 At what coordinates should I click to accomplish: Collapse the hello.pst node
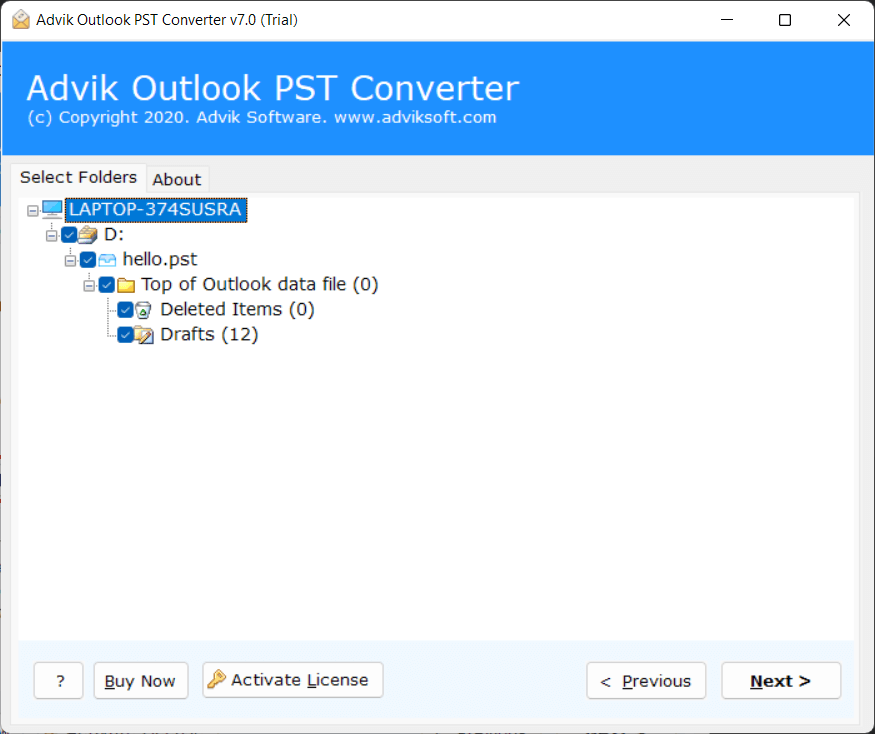[x=70, y=261]
